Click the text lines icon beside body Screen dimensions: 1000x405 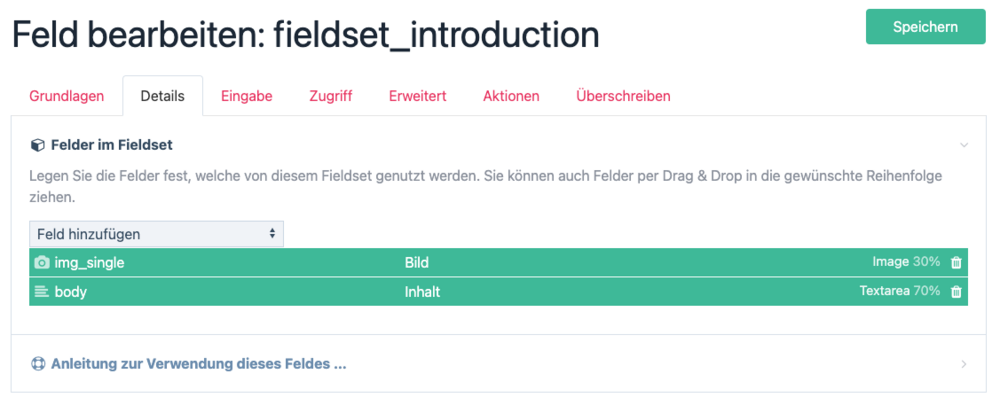tap(41, 292)
